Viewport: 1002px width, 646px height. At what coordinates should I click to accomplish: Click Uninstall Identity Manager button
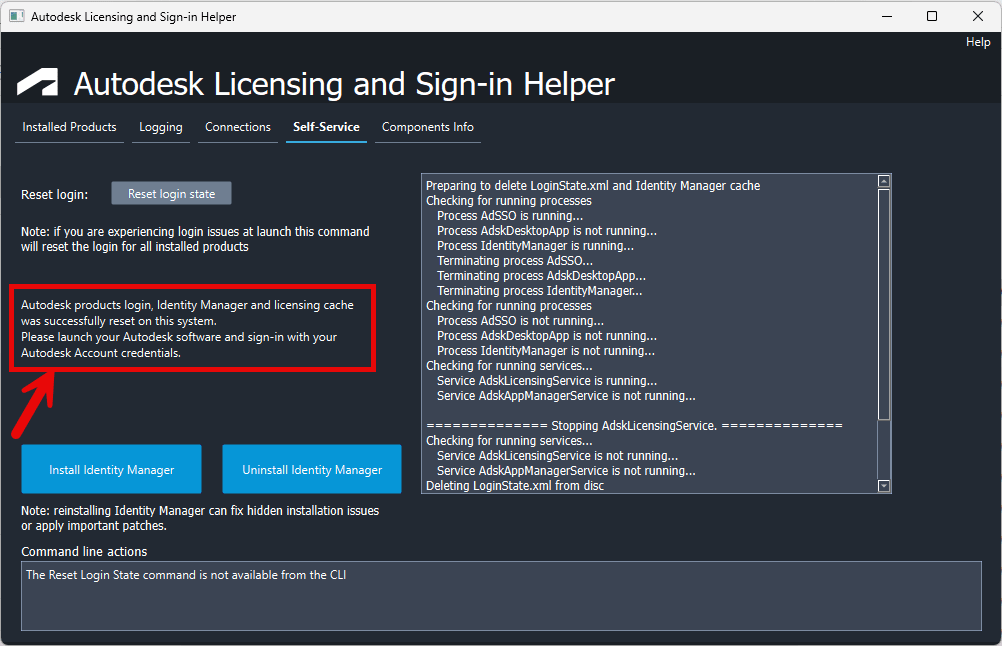[x=312, y=469]
